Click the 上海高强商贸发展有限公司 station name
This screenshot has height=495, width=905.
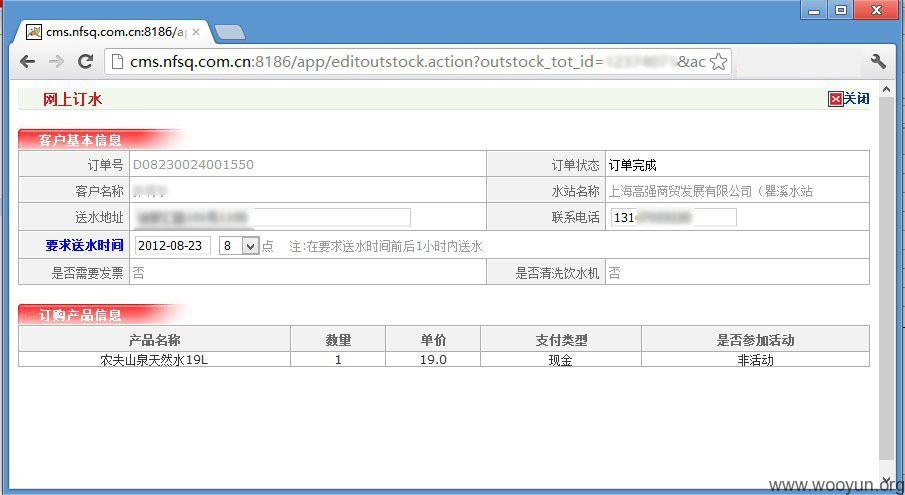tap(710, 191)
